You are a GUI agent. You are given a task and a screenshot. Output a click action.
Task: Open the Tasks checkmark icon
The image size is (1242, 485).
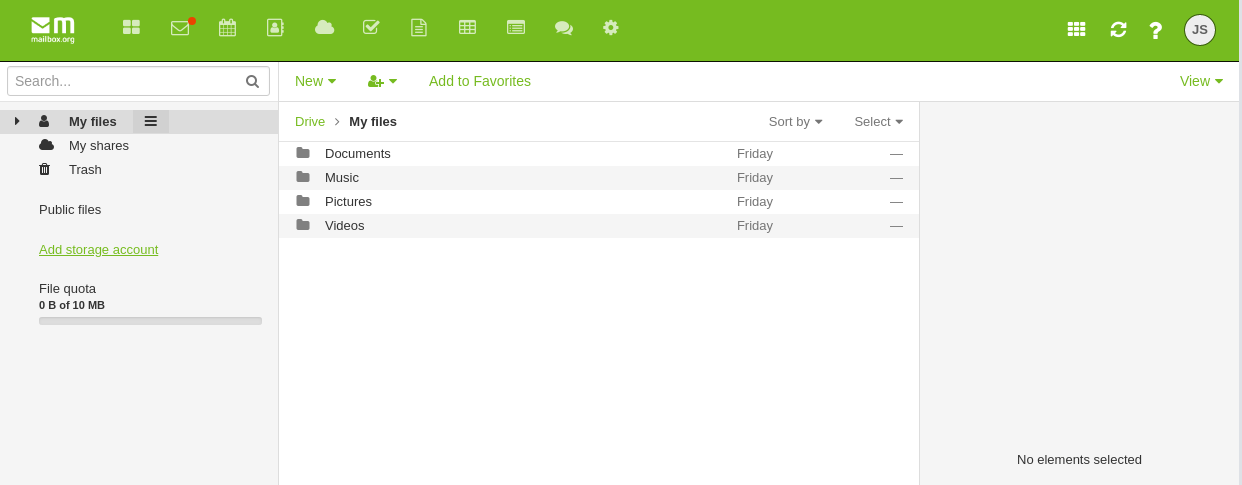pos(371,27)
